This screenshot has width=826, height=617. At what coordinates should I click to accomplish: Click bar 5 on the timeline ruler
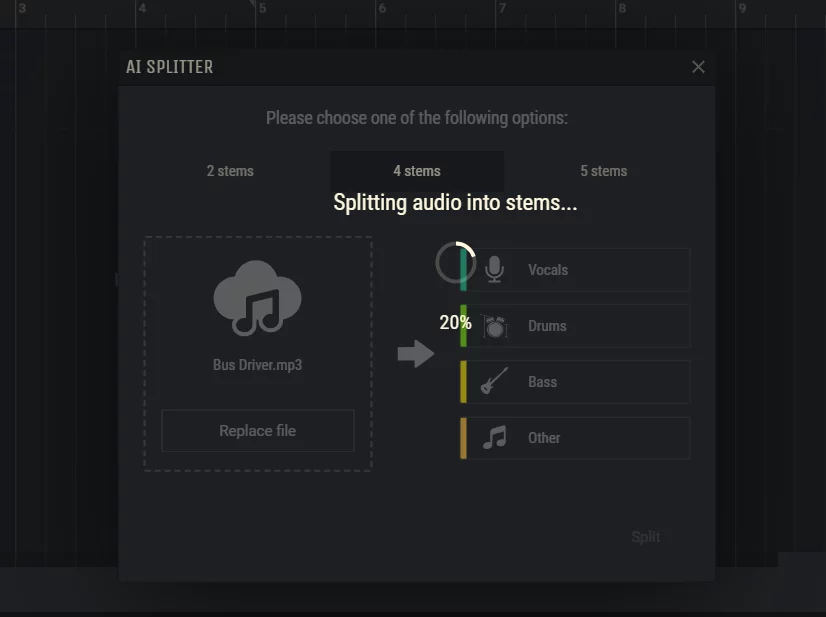(262, 9)
